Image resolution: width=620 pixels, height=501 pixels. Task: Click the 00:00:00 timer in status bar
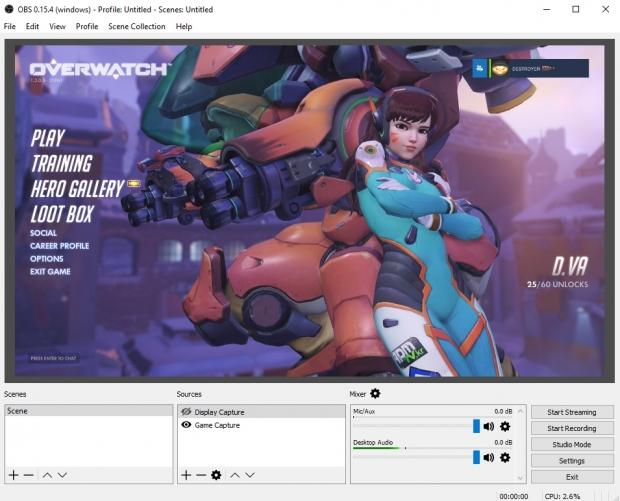pyautogui.click(x=514, y=496)
